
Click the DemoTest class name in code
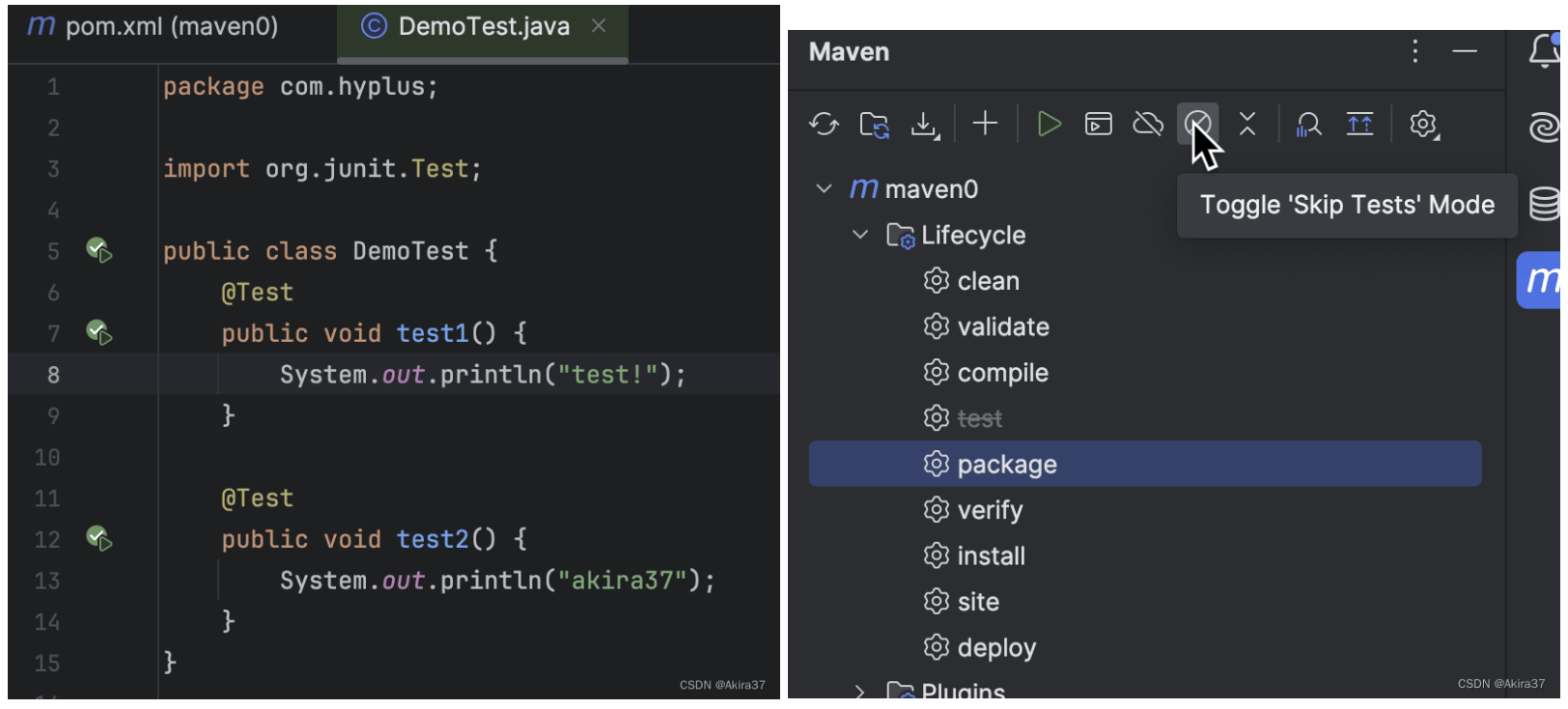(410, 251)
